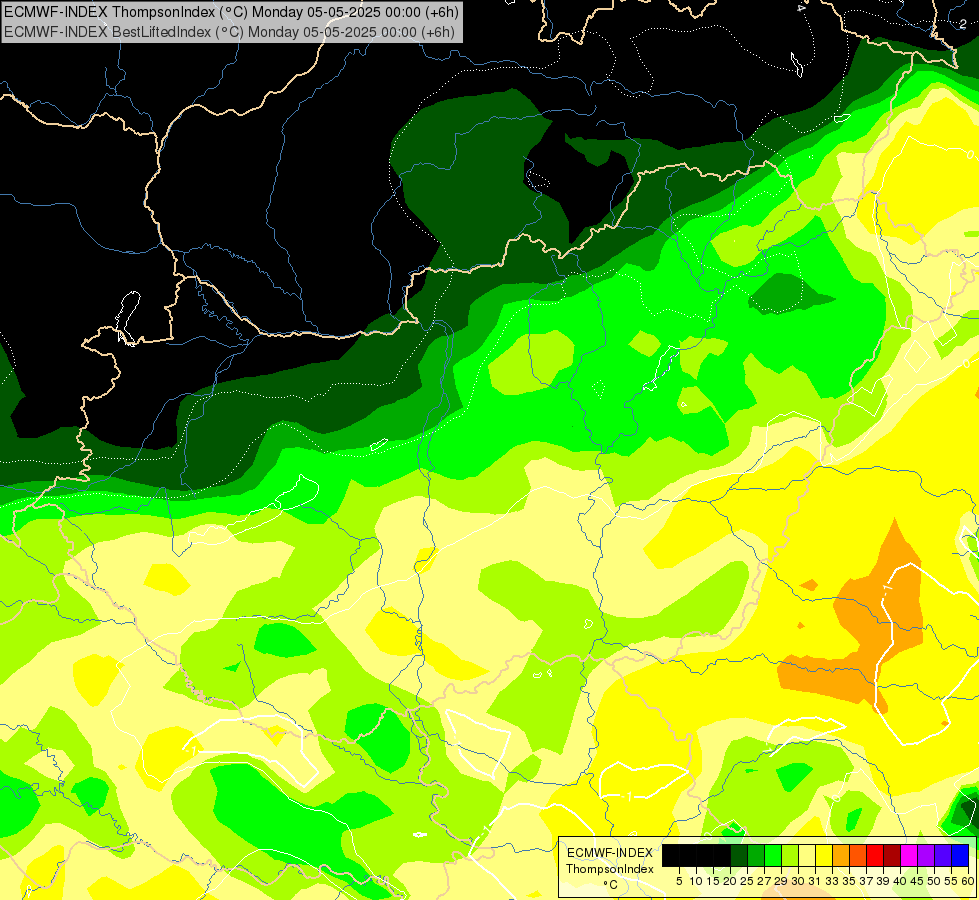The height and width of the screenshot is (900, 979).
Task: Click the legend value 25
Action: (747, 881)
